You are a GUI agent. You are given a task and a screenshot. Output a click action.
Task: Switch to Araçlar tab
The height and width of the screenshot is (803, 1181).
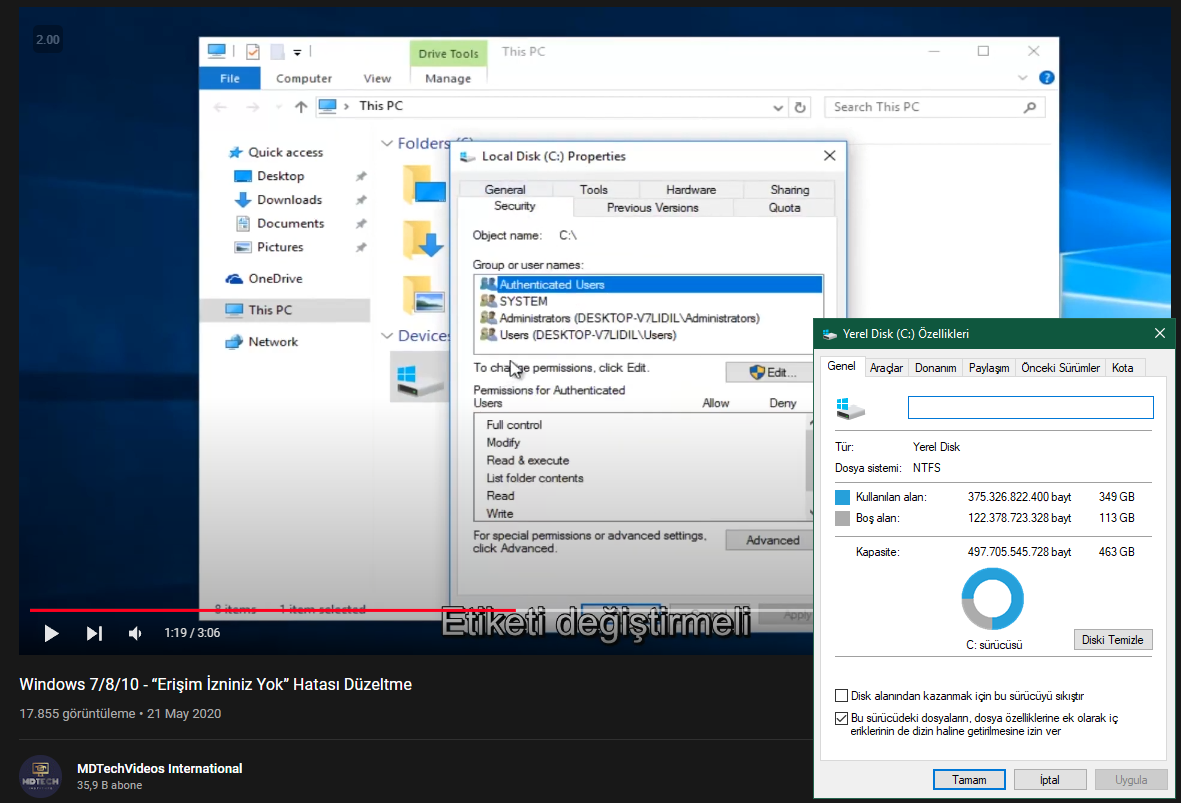pos(886,368)
